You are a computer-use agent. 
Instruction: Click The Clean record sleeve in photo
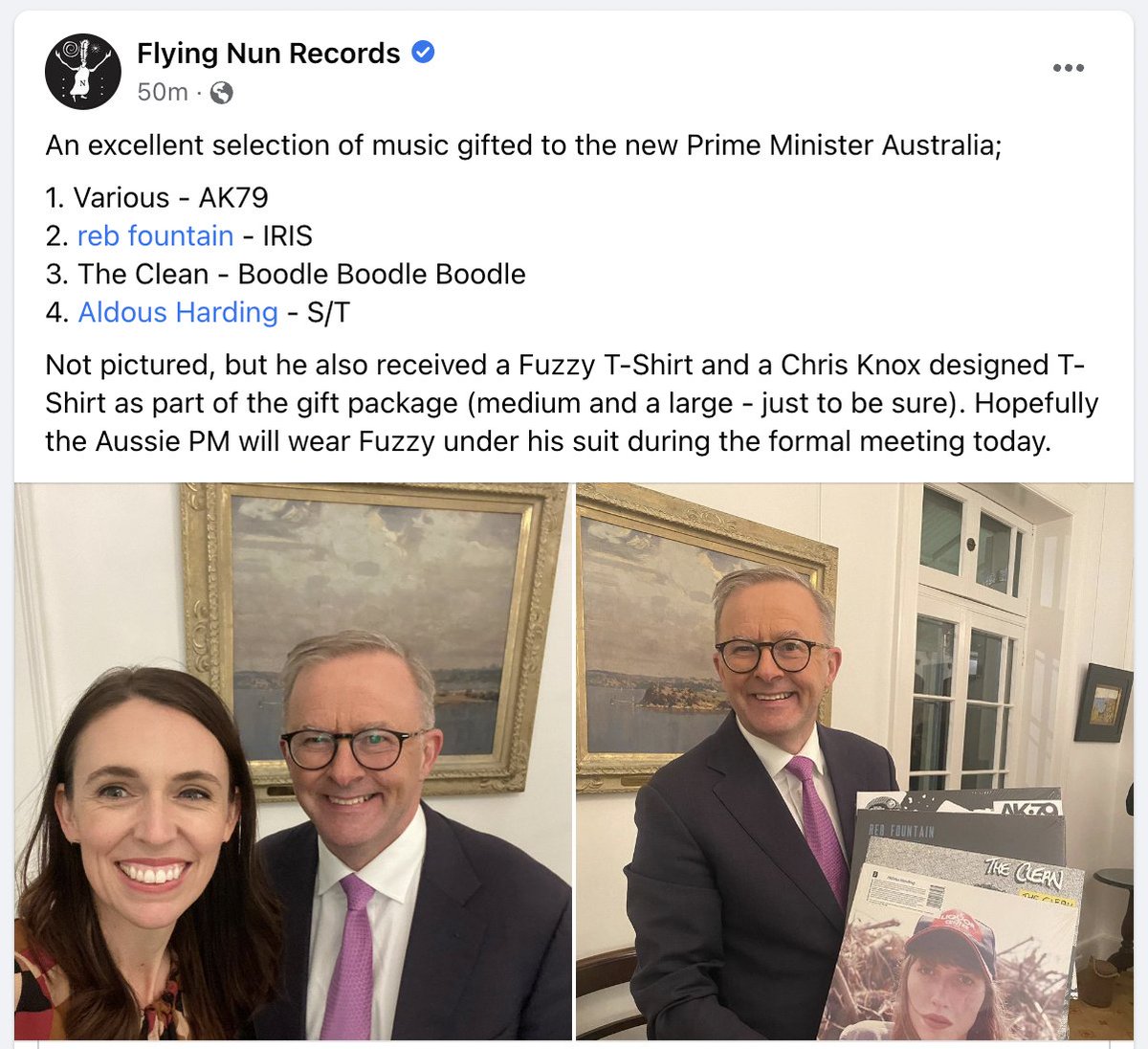989,877
